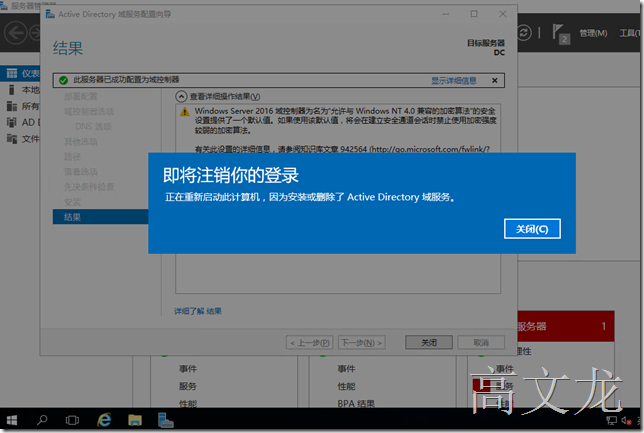Click the 取消 button in wizard
Viewport: 644px width, 433px height.
click(481, 342)
